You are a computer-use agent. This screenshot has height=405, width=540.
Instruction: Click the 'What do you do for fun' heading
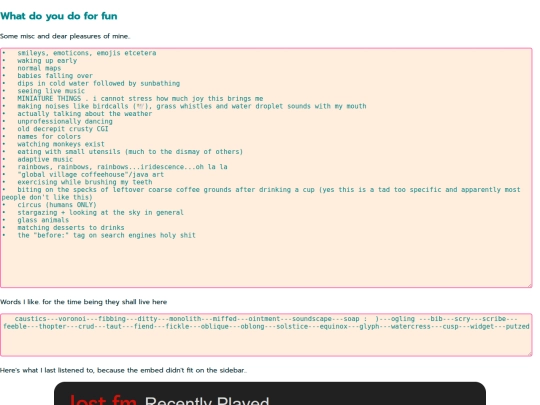[59, 16]
